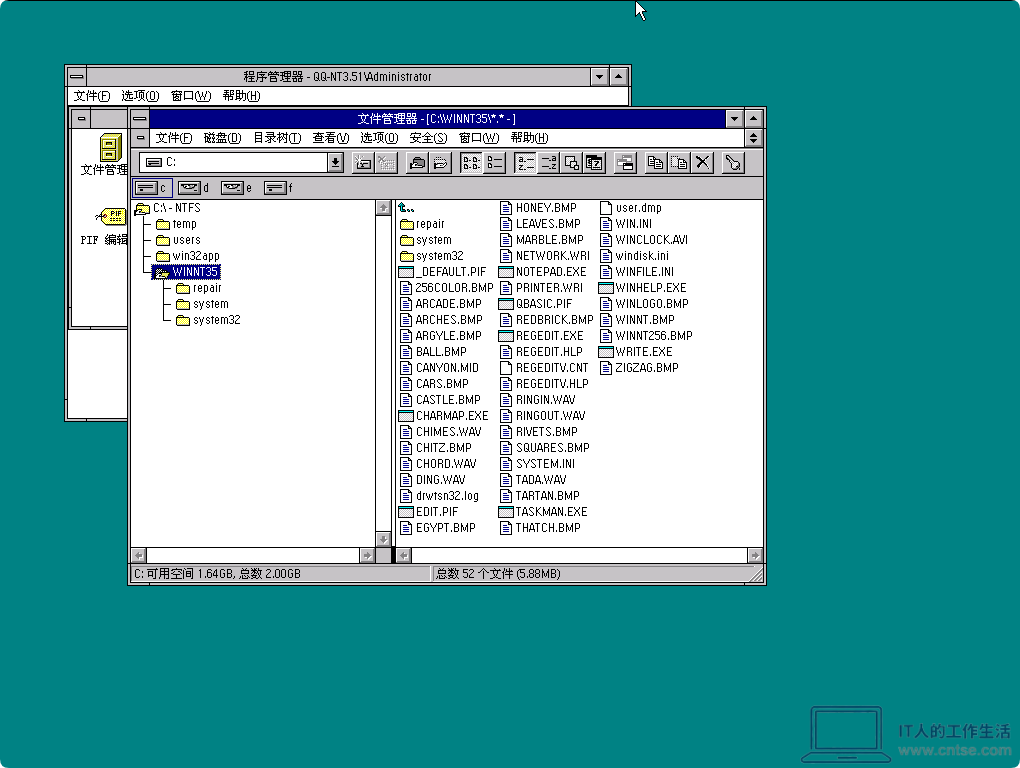Open the 磁盘(D) menu
This screenshot has width=1020, height=768.
tap(222, 138)
